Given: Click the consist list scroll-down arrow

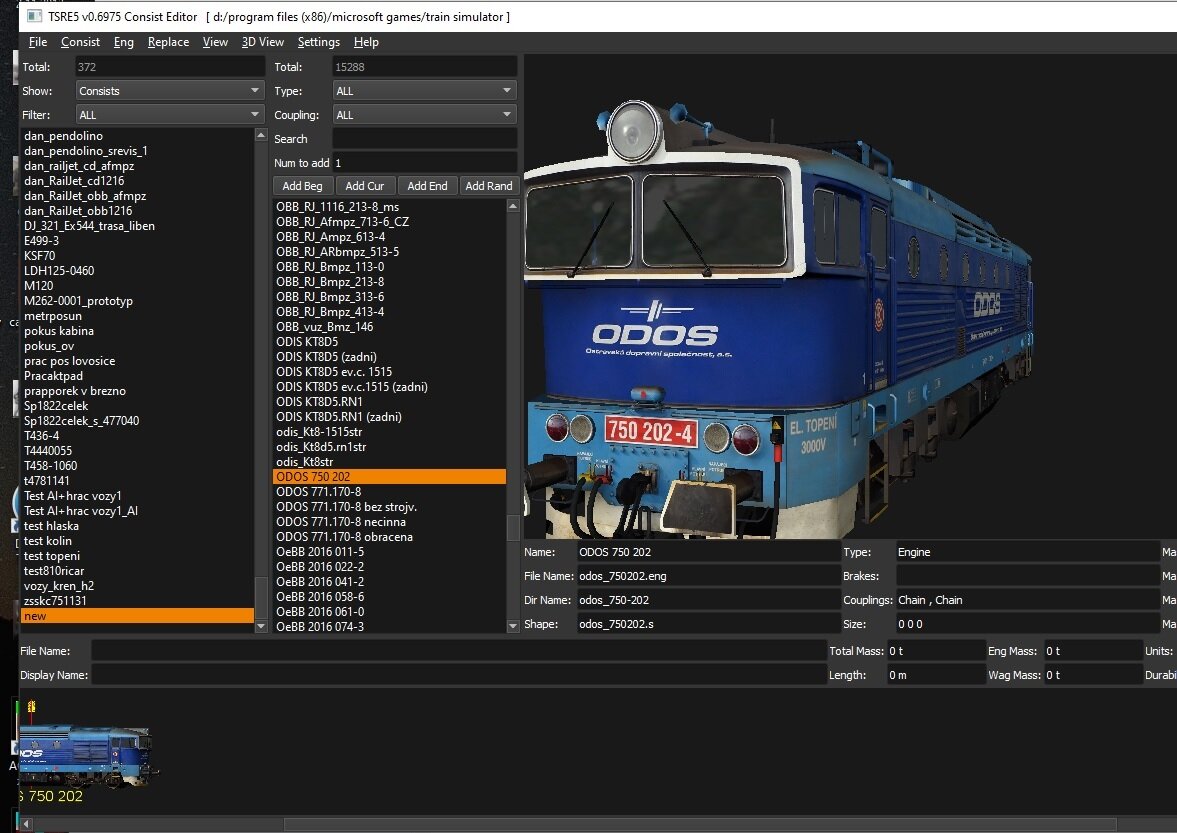Looking at the screenshot, I should pos(261,626).
